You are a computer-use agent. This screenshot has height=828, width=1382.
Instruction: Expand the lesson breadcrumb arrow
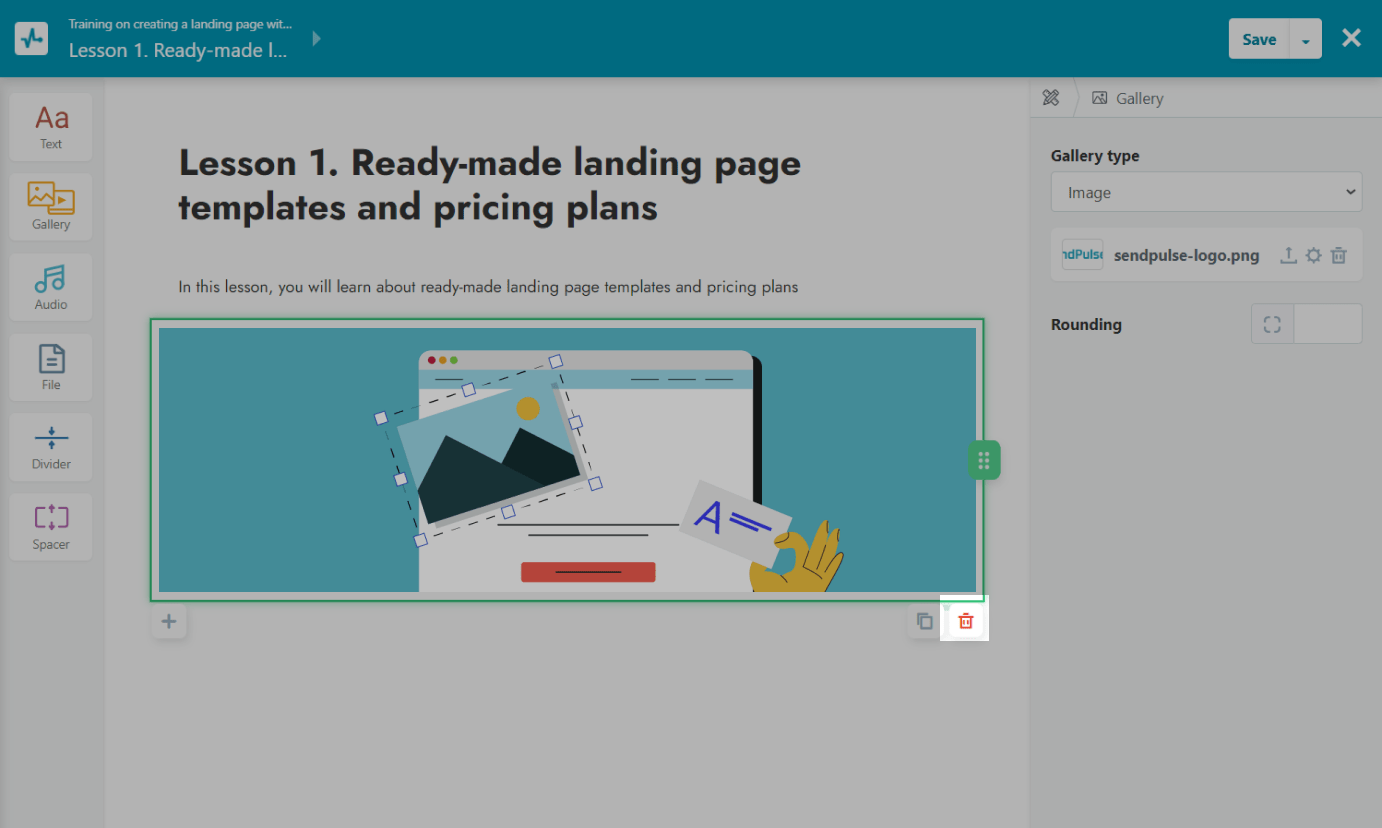coord(317,39)
